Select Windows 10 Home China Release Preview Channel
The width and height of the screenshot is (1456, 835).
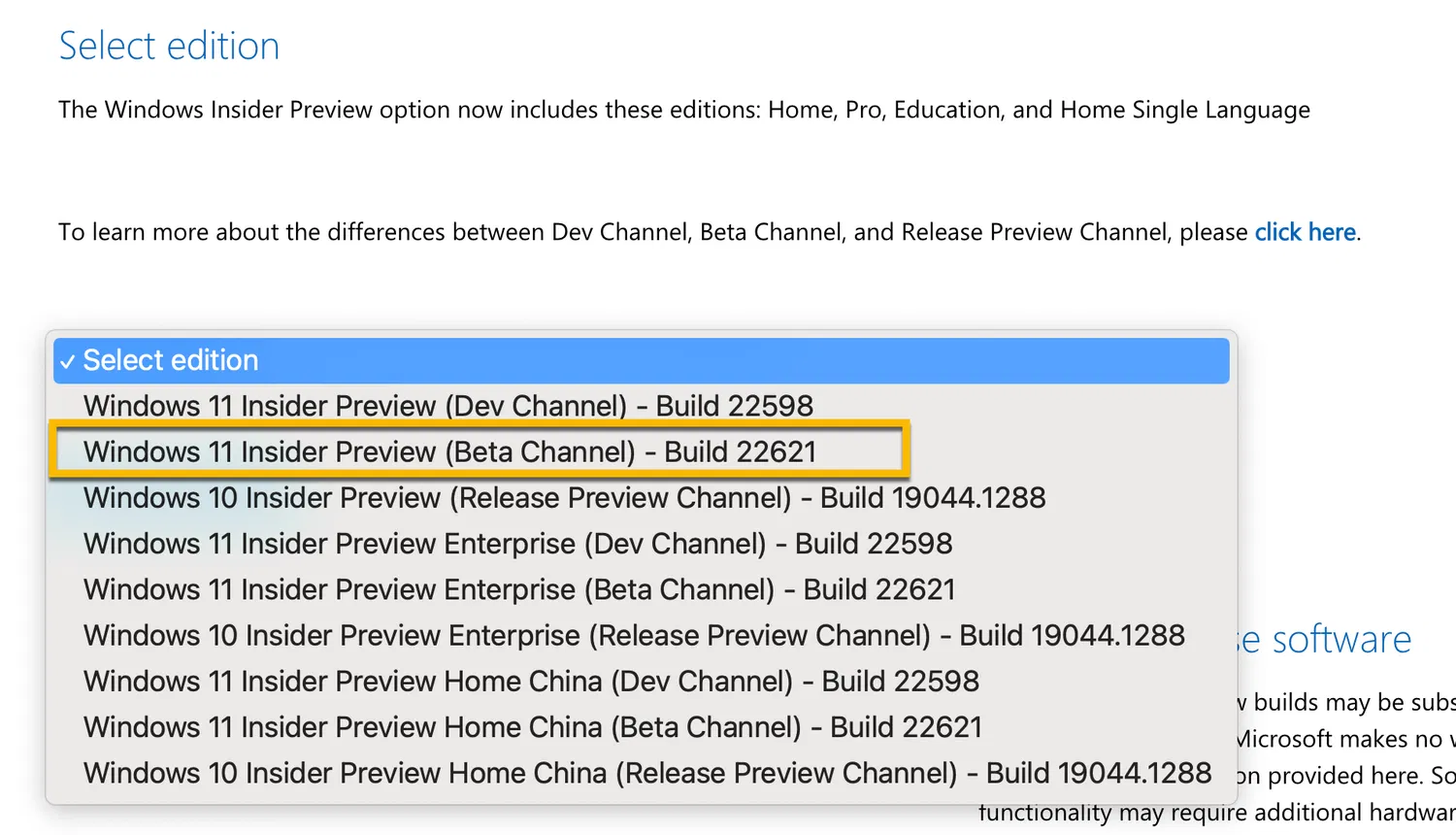pos(647,772)
